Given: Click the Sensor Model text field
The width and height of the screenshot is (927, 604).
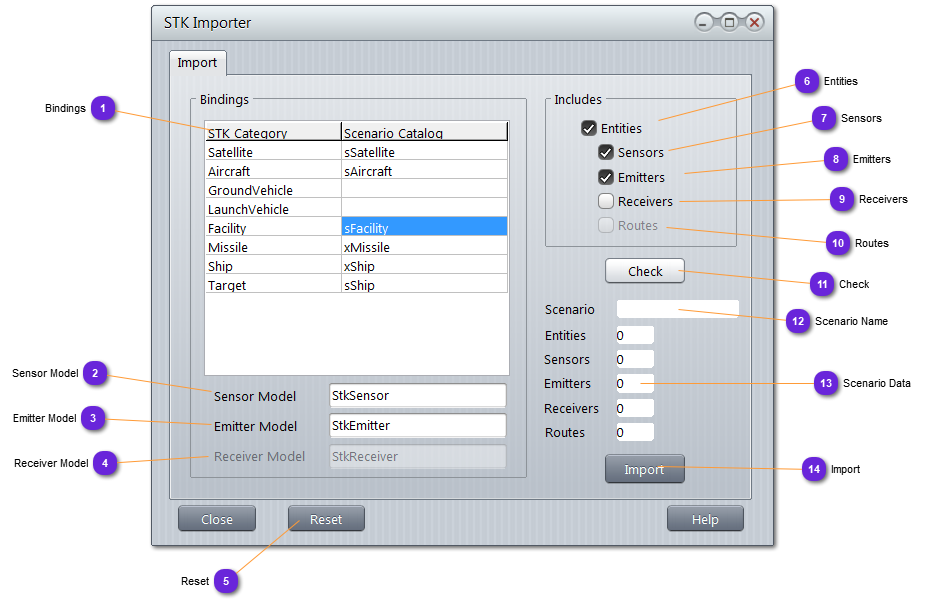Looking at the screenshot, I should [417, 396].
